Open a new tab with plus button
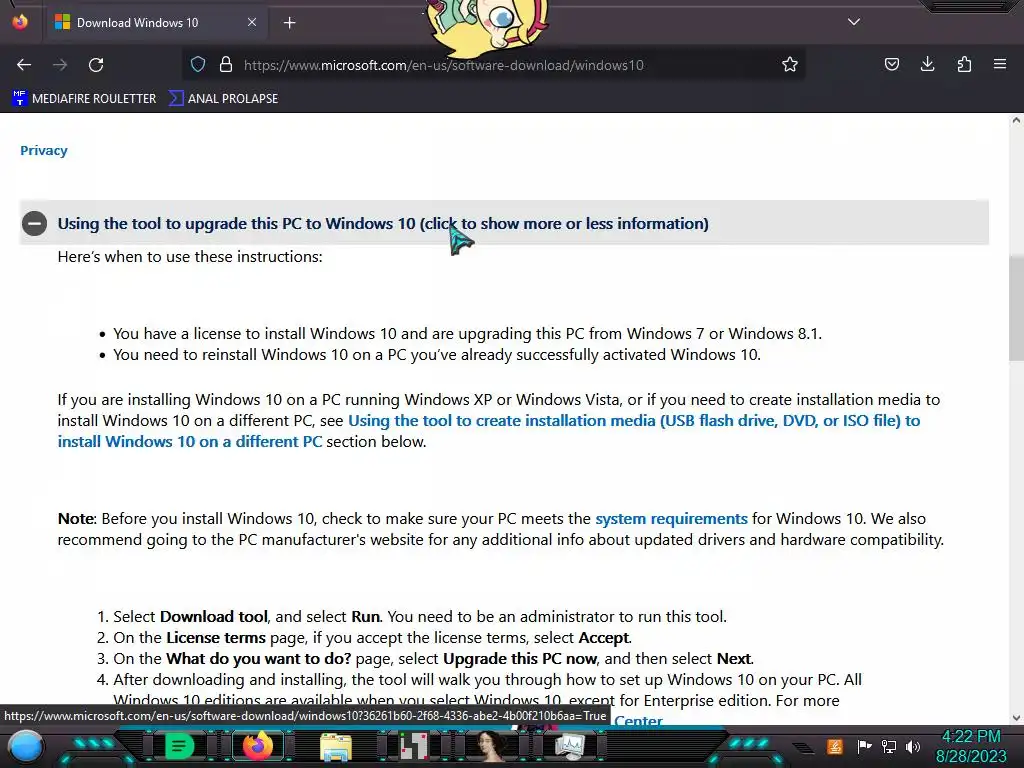Viewport: 1024px width, 768px height. [289, 23]
